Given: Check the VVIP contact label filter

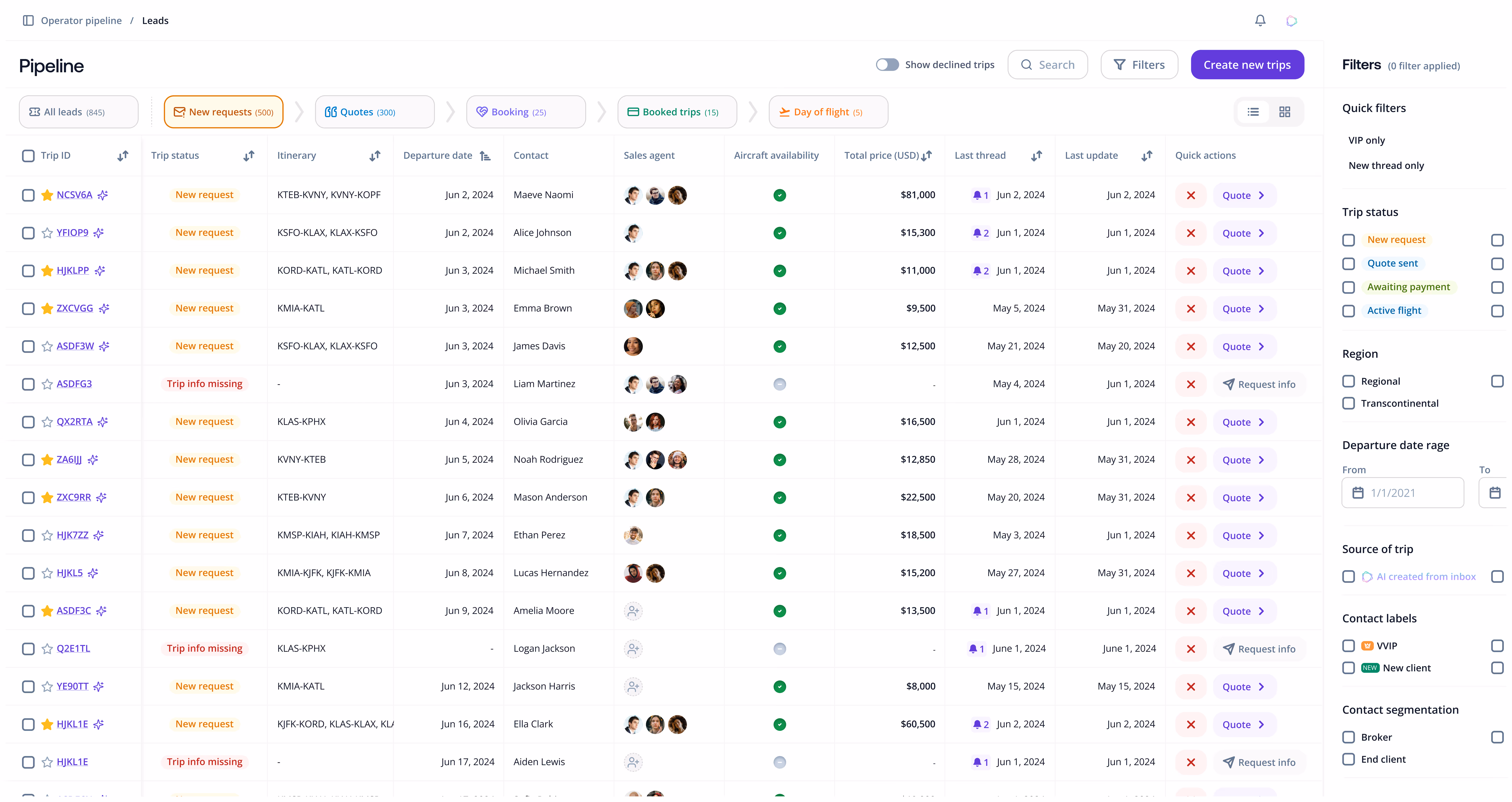Looking at the screenshot, I should point(1349,646).
